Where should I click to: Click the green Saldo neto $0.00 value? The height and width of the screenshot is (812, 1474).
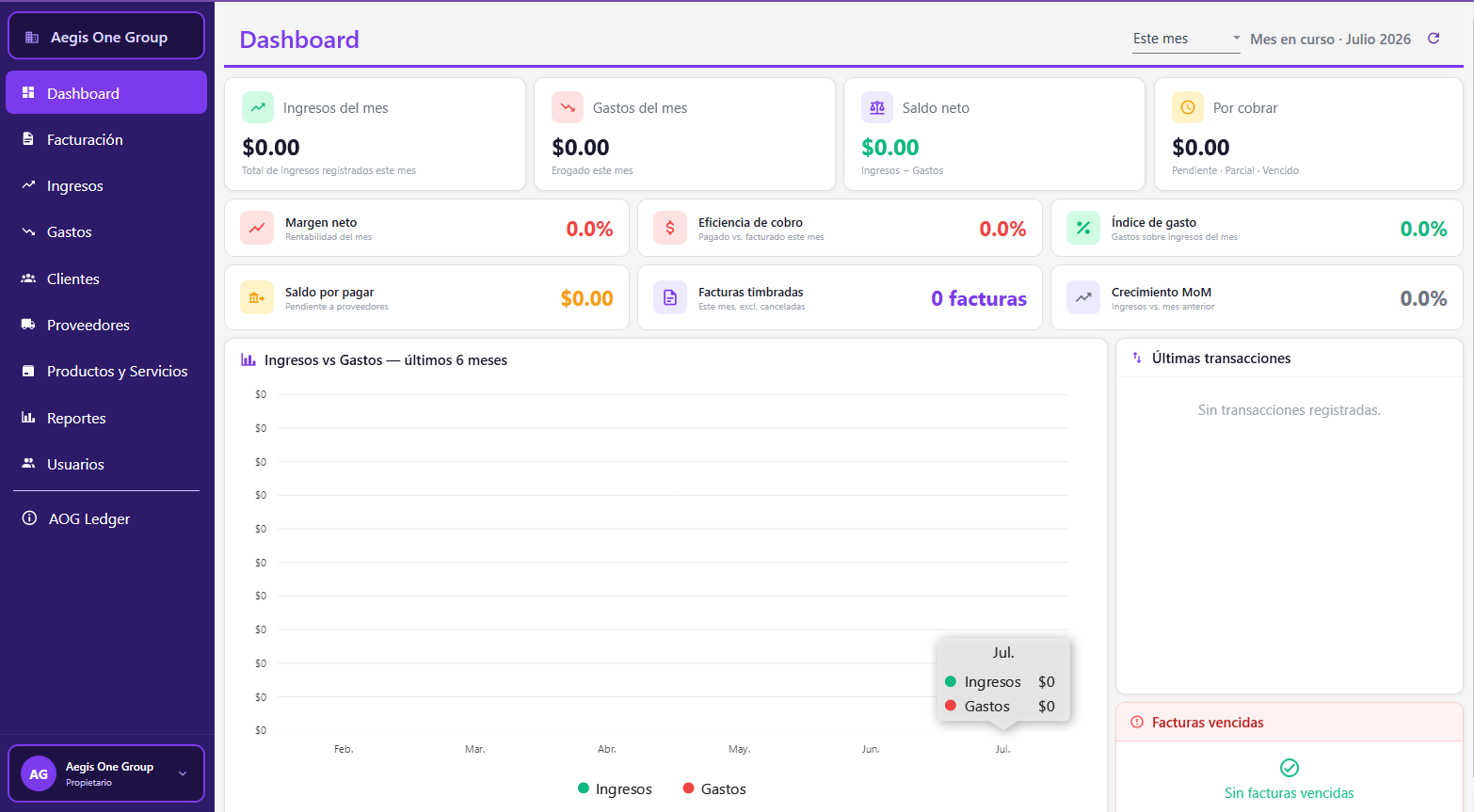point(890,148)
